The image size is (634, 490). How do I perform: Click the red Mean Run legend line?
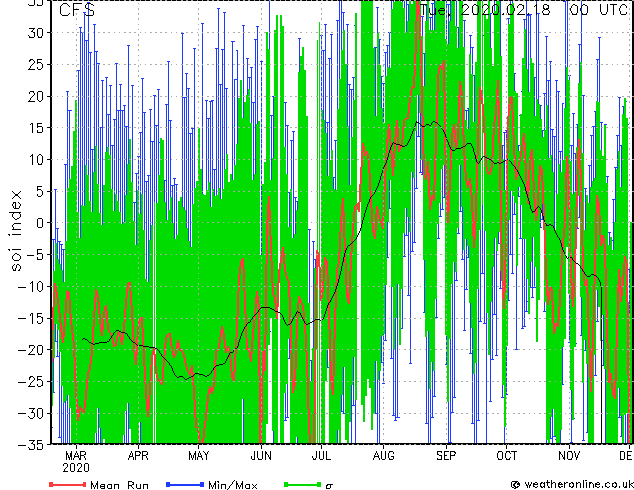coord(68,484)
